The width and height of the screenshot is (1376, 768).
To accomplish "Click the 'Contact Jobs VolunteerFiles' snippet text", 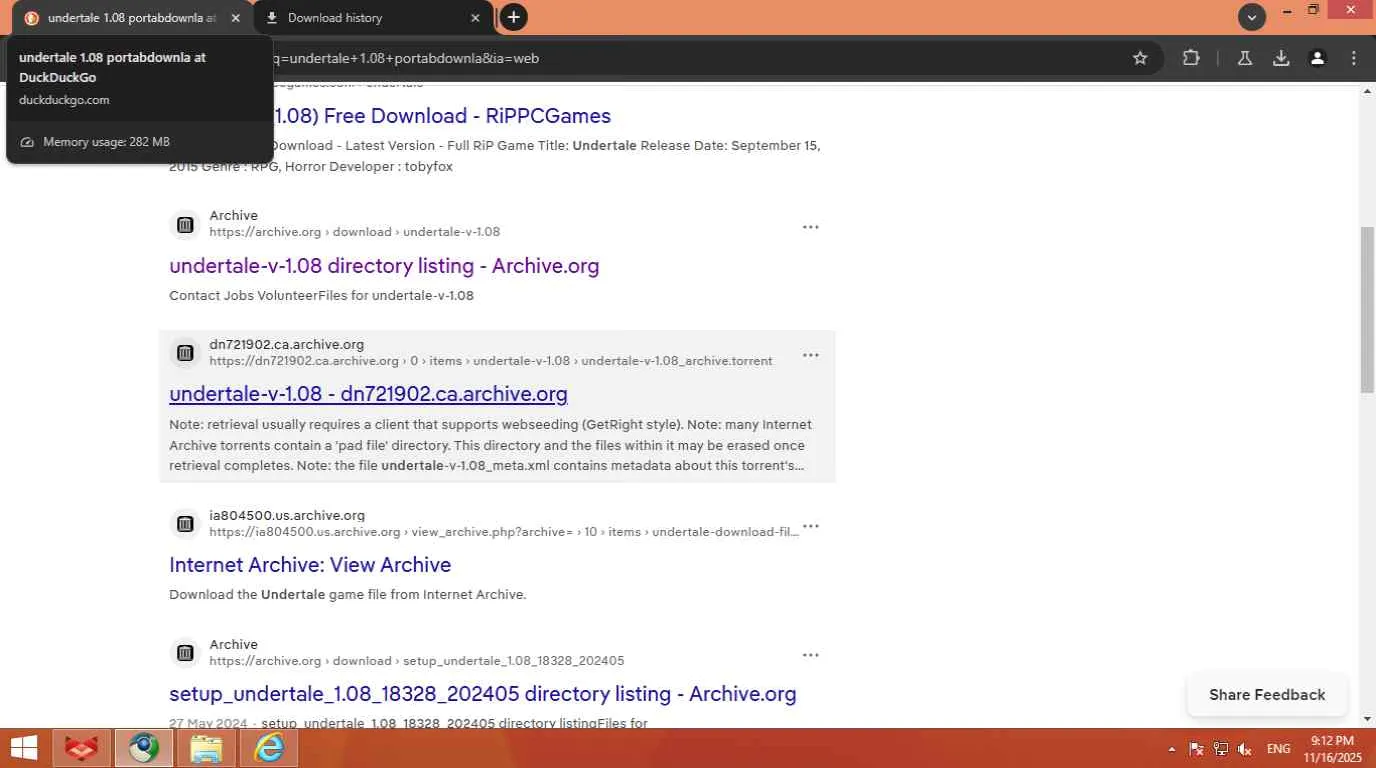I will click(x=321, y=296).
